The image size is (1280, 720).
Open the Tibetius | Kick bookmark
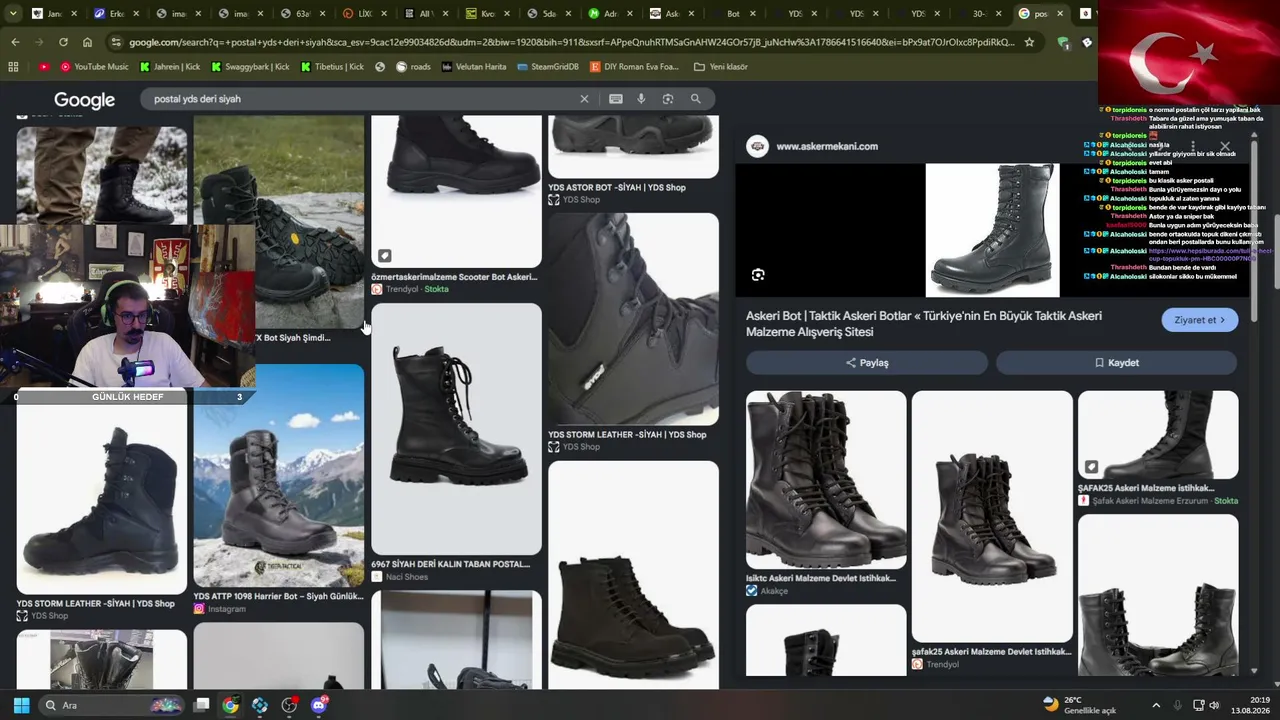pyautogui.click(x=332, y=67)
